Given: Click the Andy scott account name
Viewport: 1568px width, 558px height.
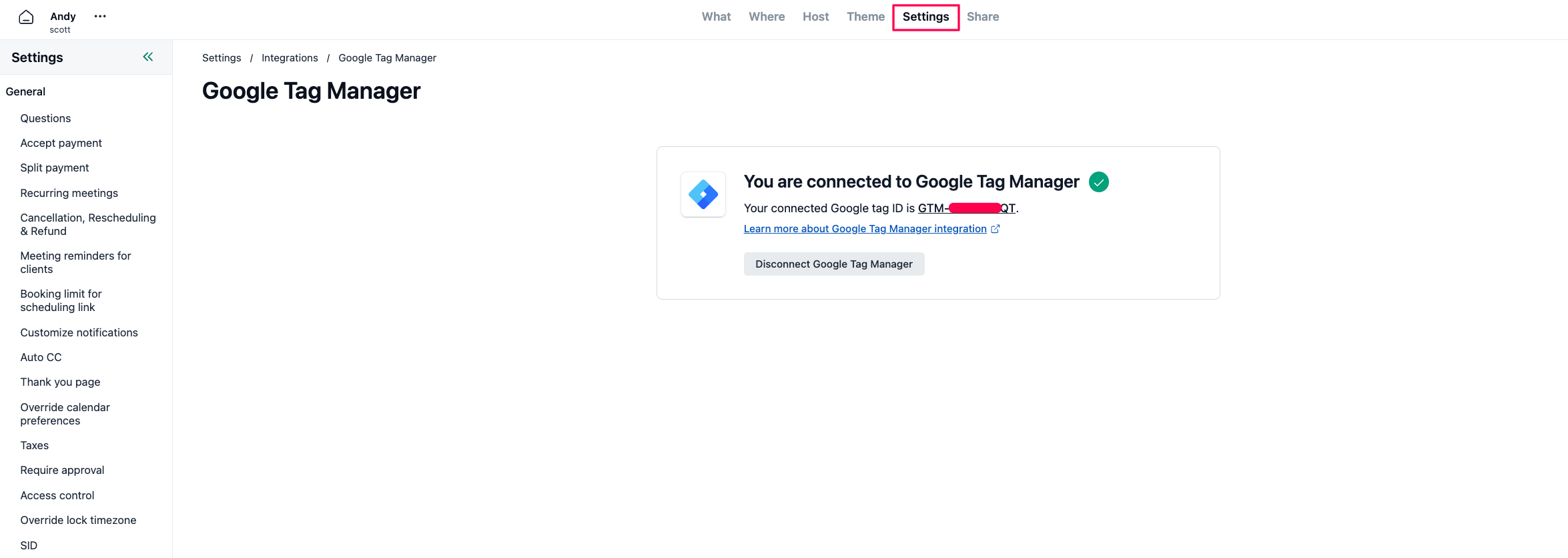Looking at the screenshot, I should (x=63, y=21).
